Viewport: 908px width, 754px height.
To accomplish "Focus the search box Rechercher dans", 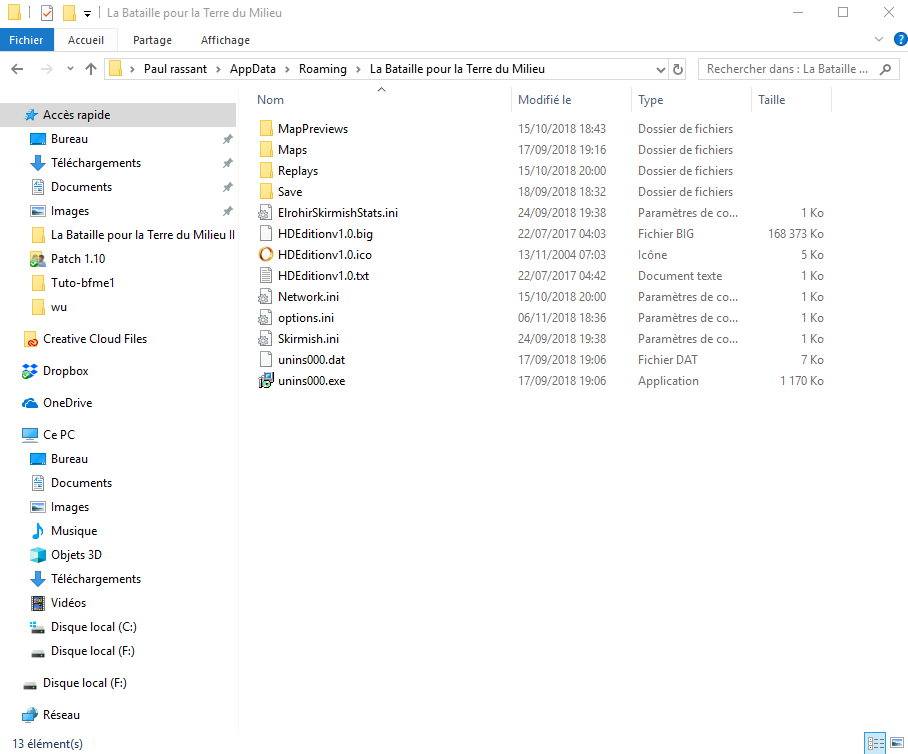I will 787,69.
